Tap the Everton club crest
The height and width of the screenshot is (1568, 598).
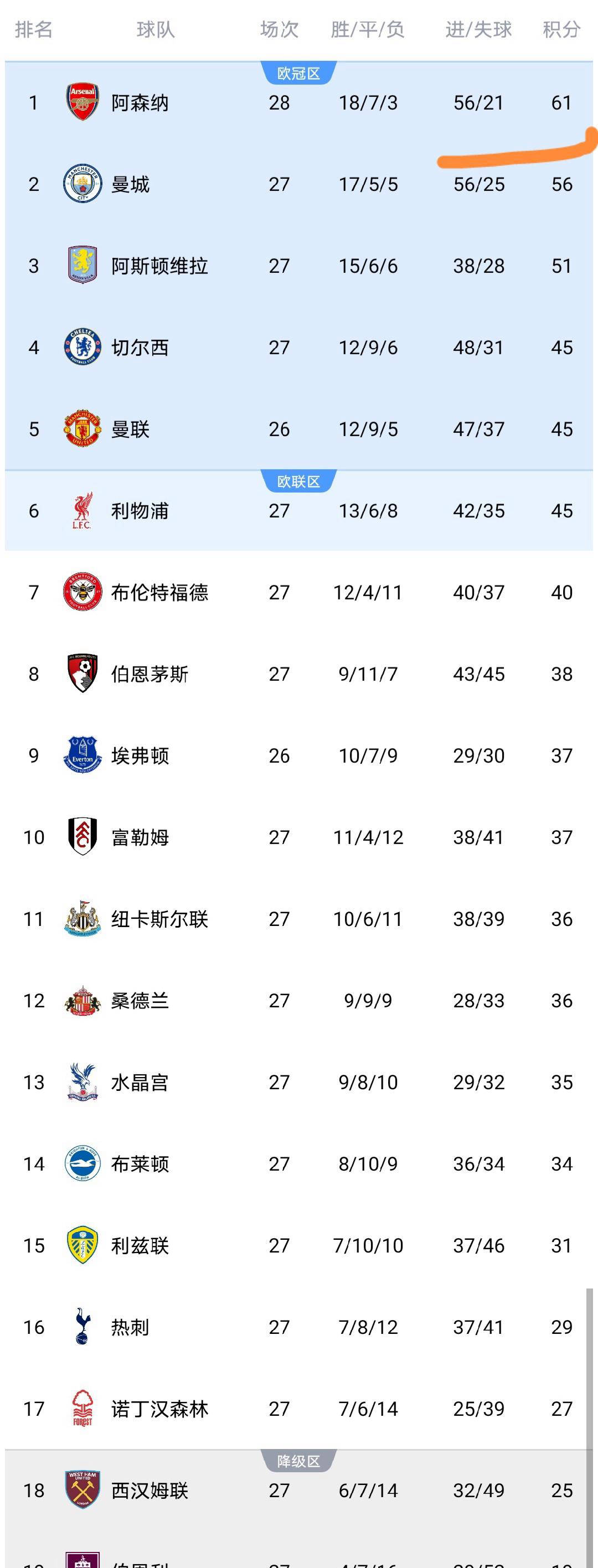(82, 755)
